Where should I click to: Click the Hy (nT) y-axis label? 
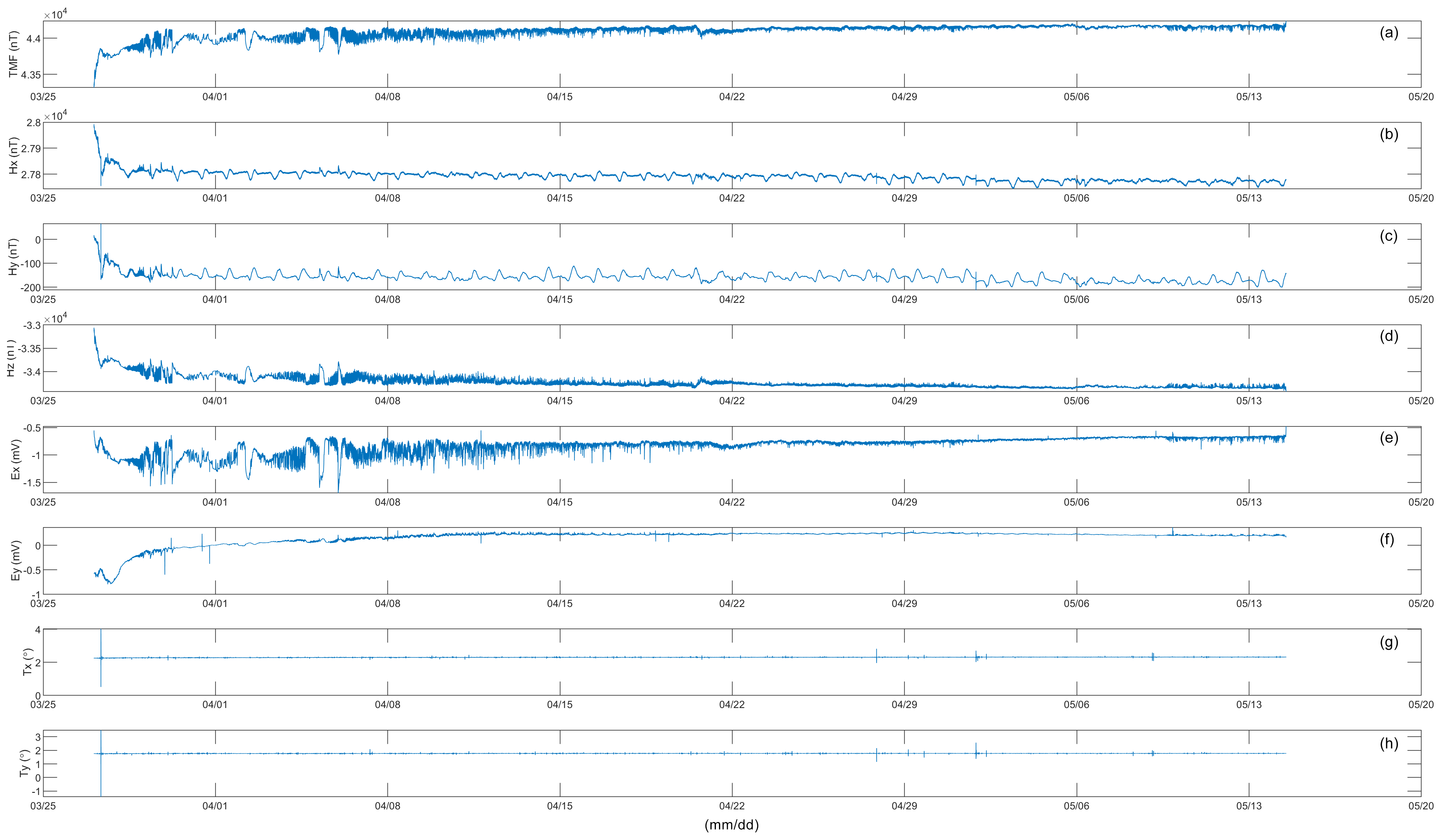pyautogui.click(x=14, y=257)
